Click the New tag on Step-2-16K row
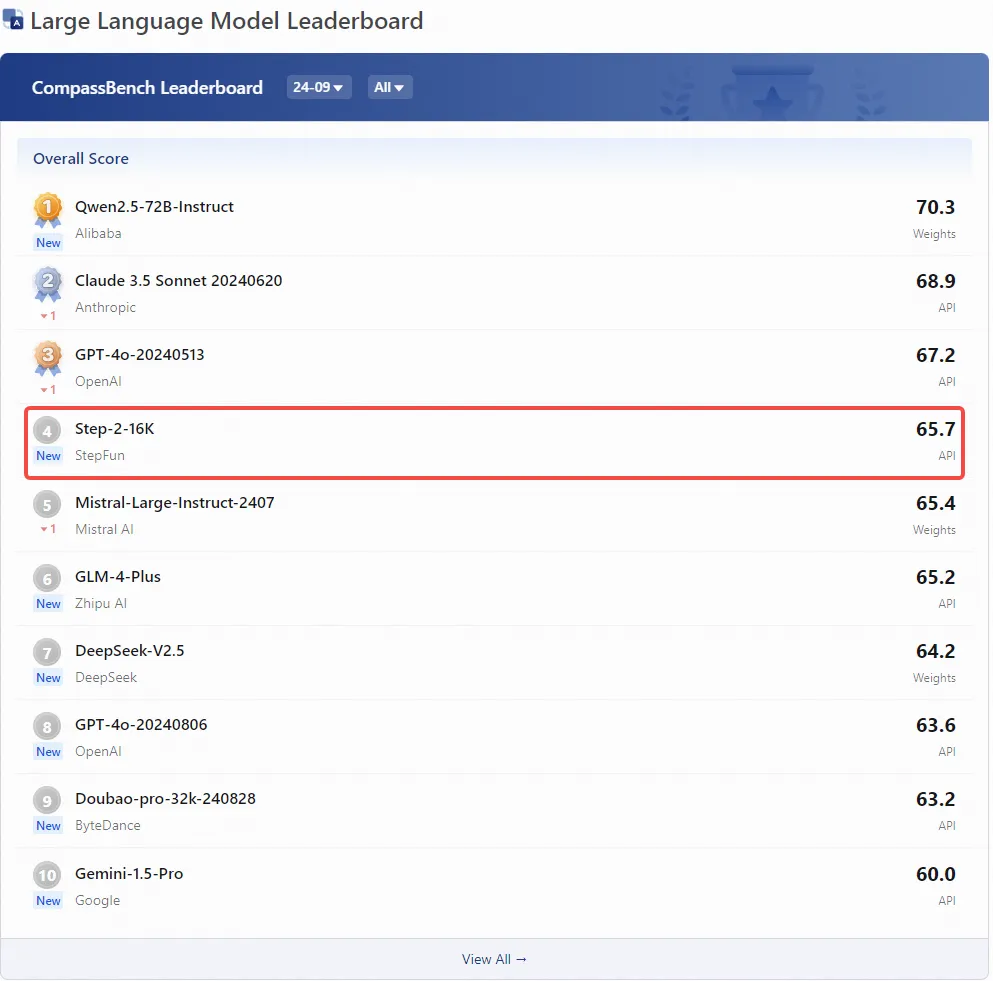993x981 pixels. click(48, 455)
